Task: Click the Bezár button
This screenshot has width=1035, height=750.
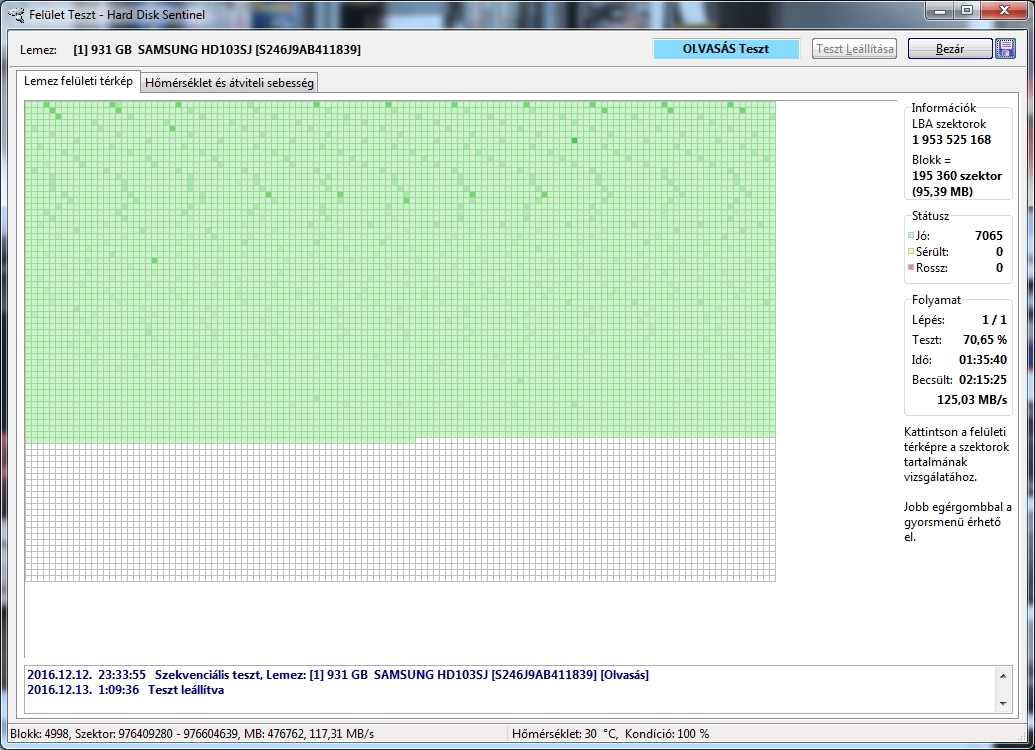Action: (950, 48)
